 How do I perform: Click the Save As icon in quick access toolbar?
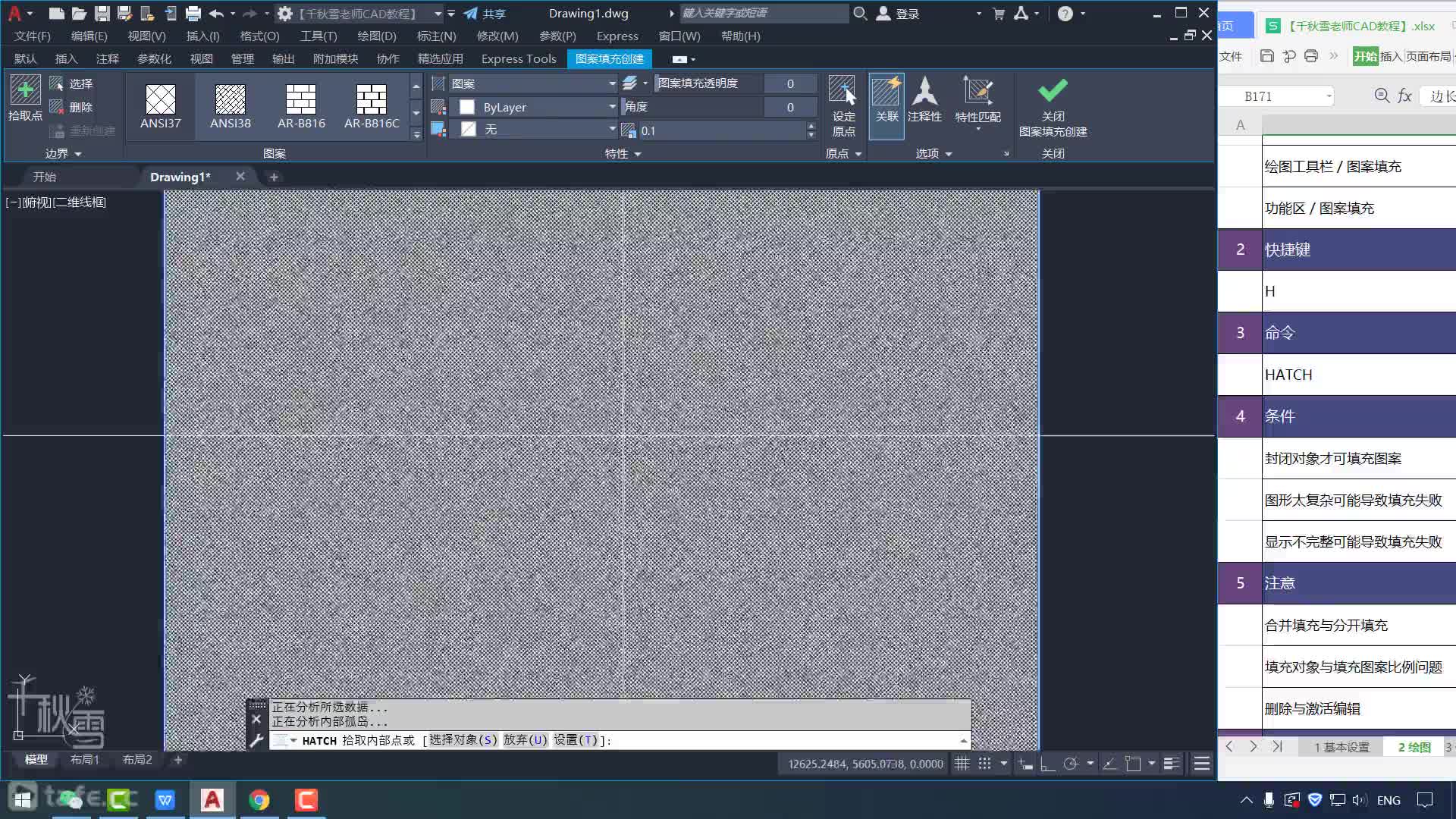124,13
